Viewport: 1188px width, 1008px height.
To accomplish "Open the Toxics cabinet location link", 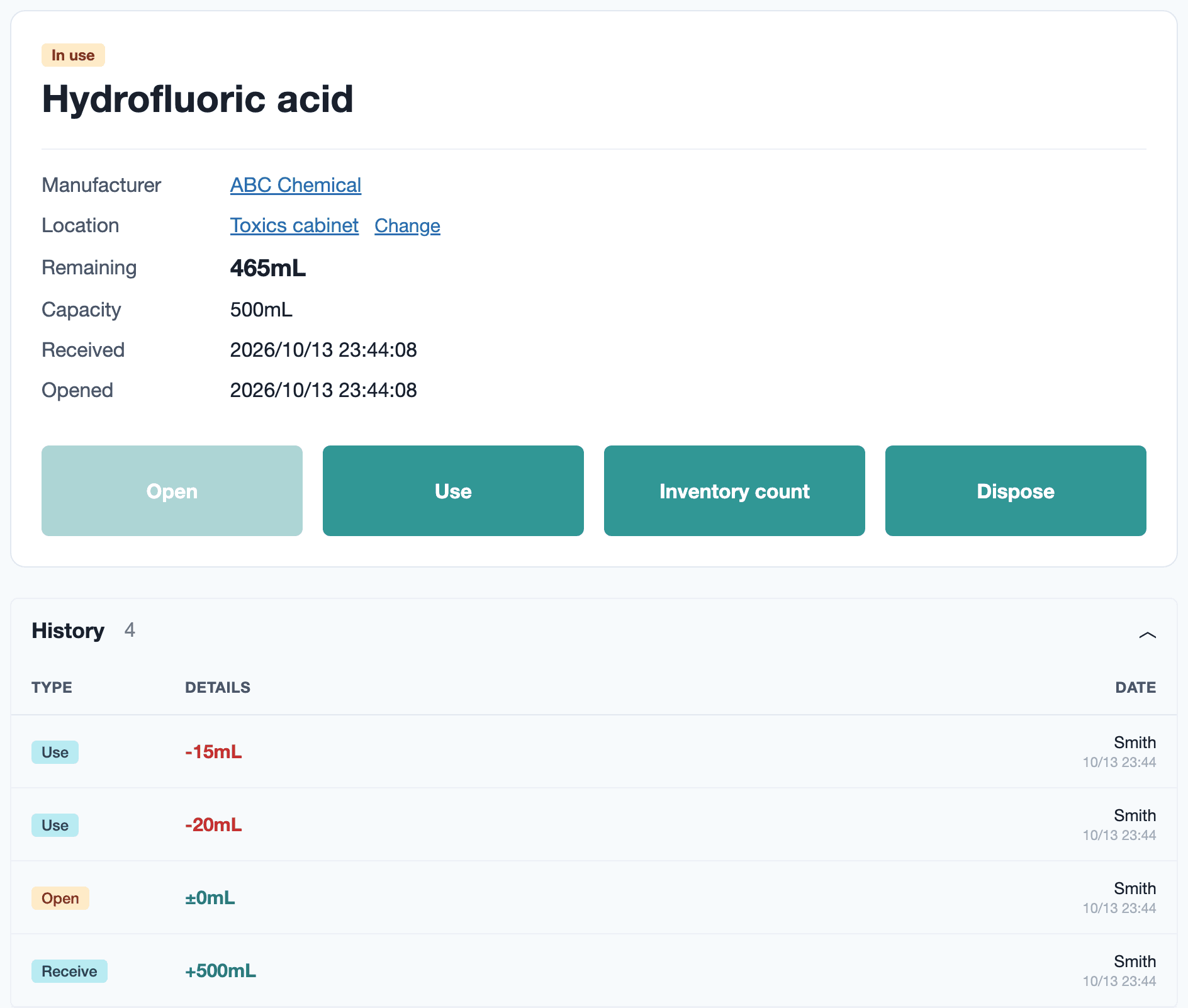I will (294, 225).
